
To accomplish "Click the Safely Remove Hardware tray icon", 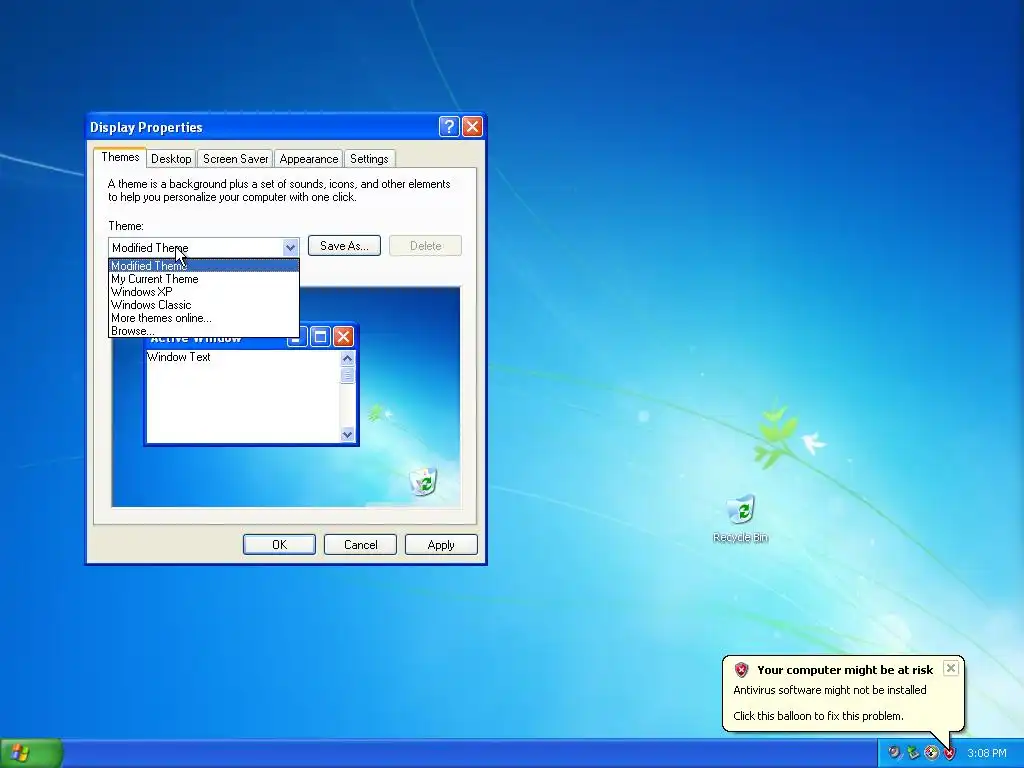I will tap(913, 753).
